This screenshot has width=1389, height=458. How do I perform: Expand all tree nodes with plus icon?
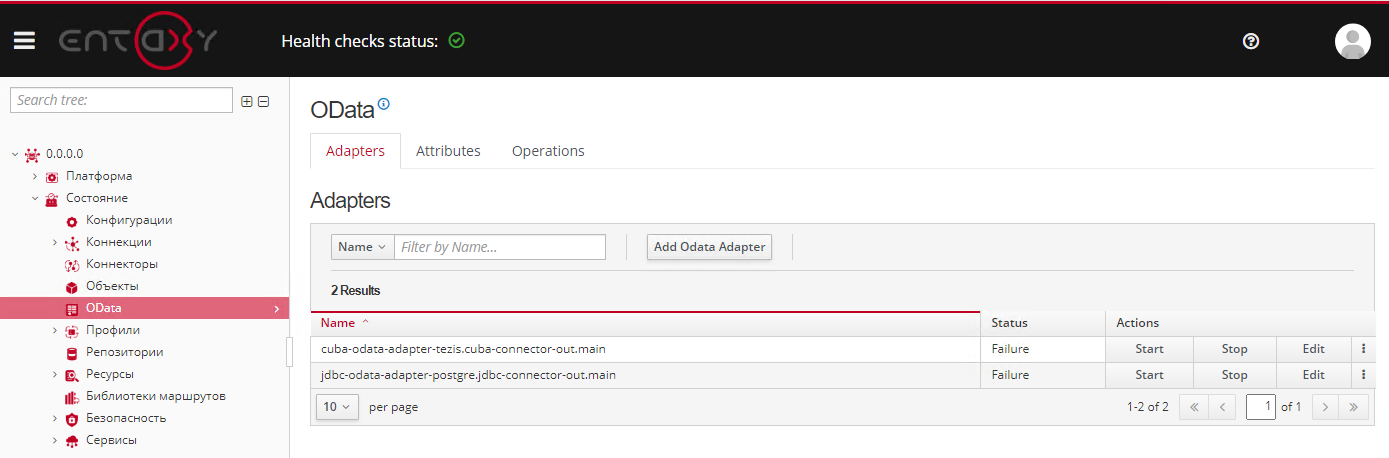(247, 101)
